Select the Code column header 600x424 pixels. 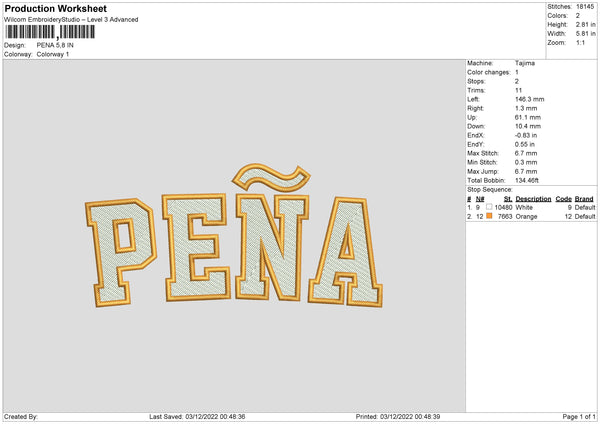tap(563, 198)
